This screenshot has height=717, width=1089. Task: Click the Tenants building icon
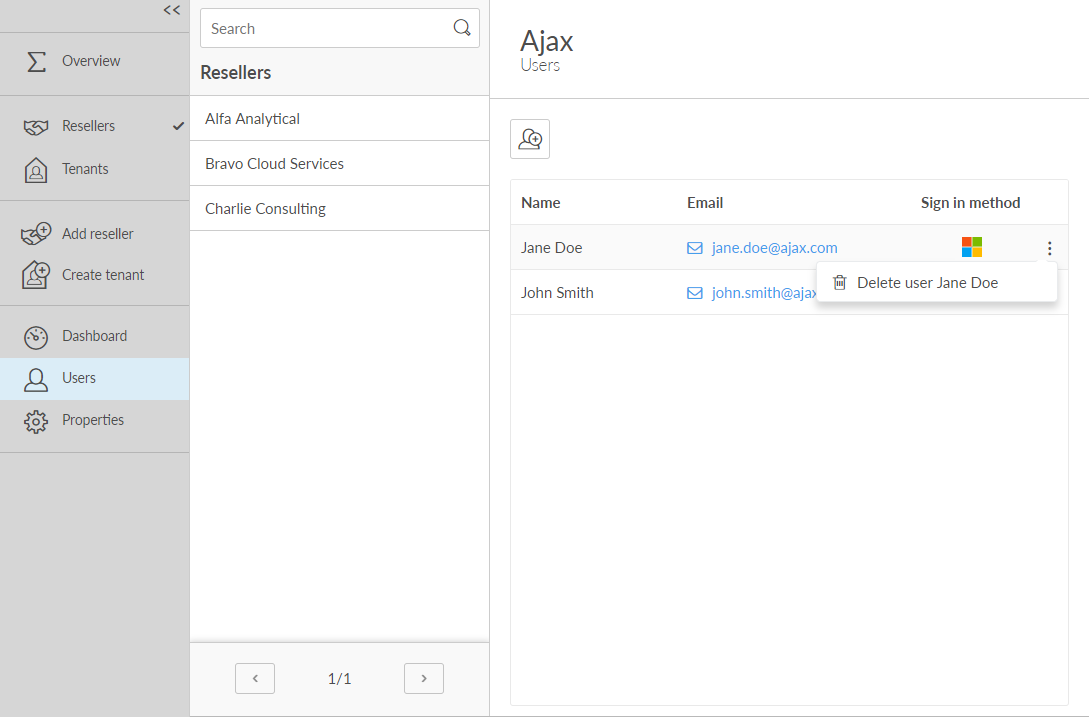point(36,170)
